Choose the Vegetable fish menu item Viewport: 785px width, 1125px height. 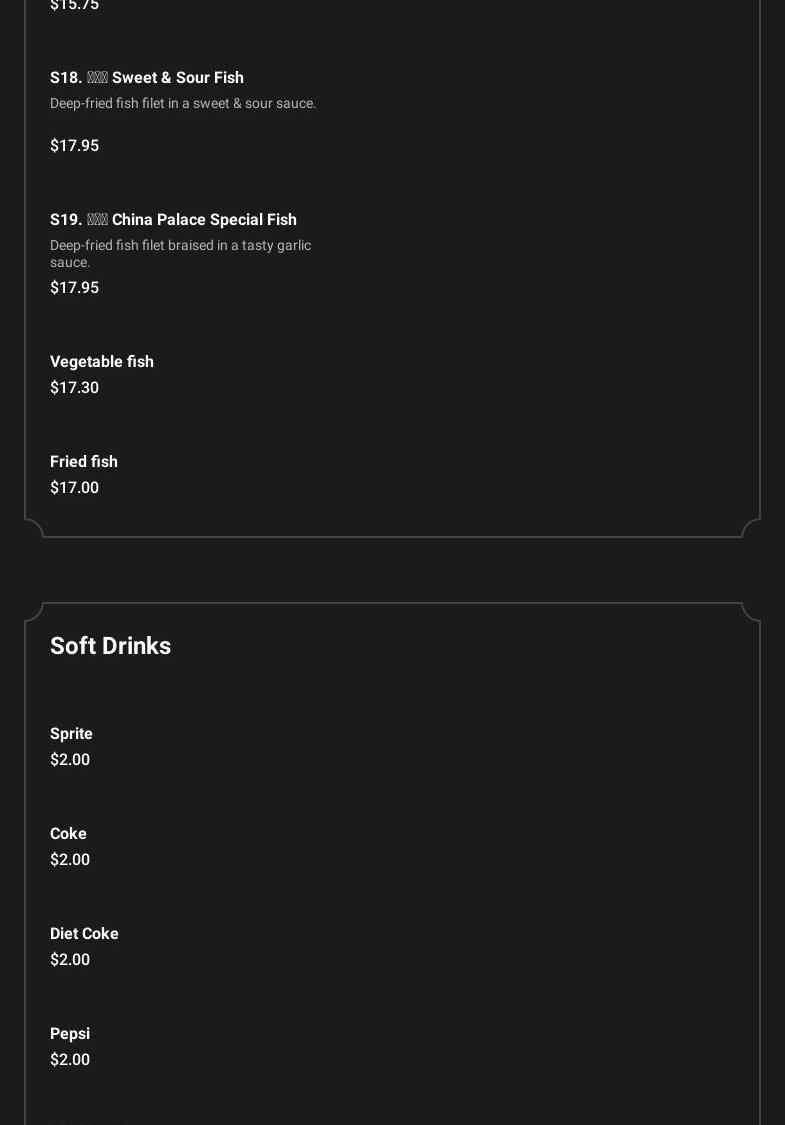(x=102, y=362)
